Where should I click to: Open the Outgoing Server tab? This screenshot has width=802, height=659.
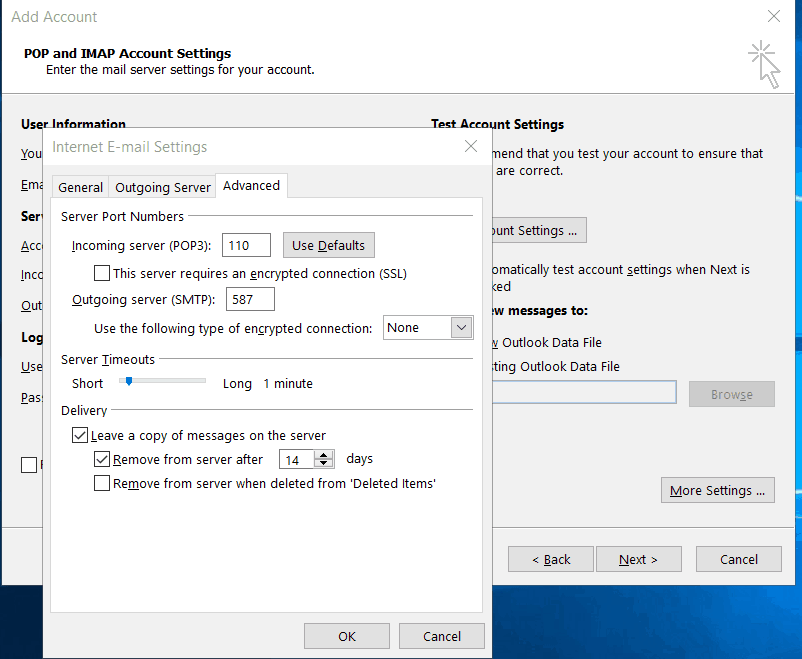click(163, 187)
